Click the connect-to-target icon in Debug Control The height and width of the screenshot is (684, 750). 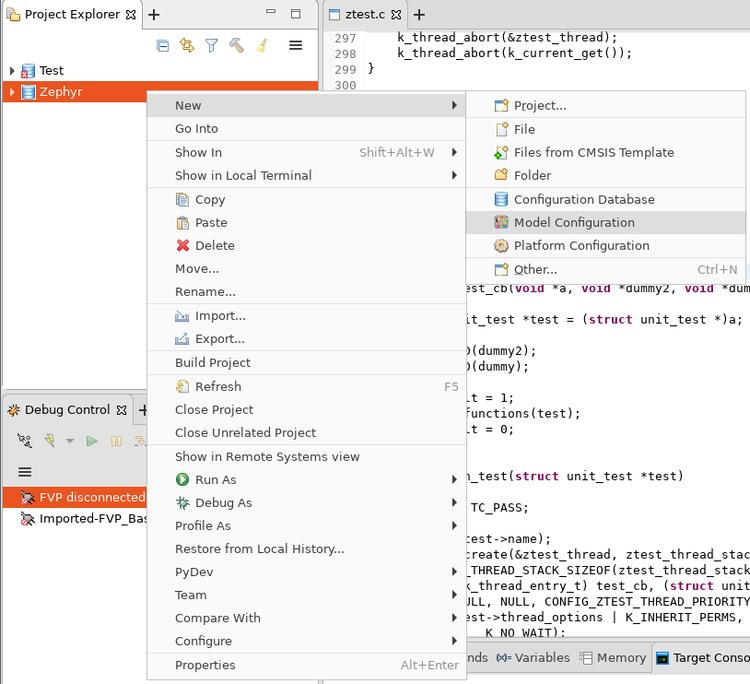tap(25, 441)
